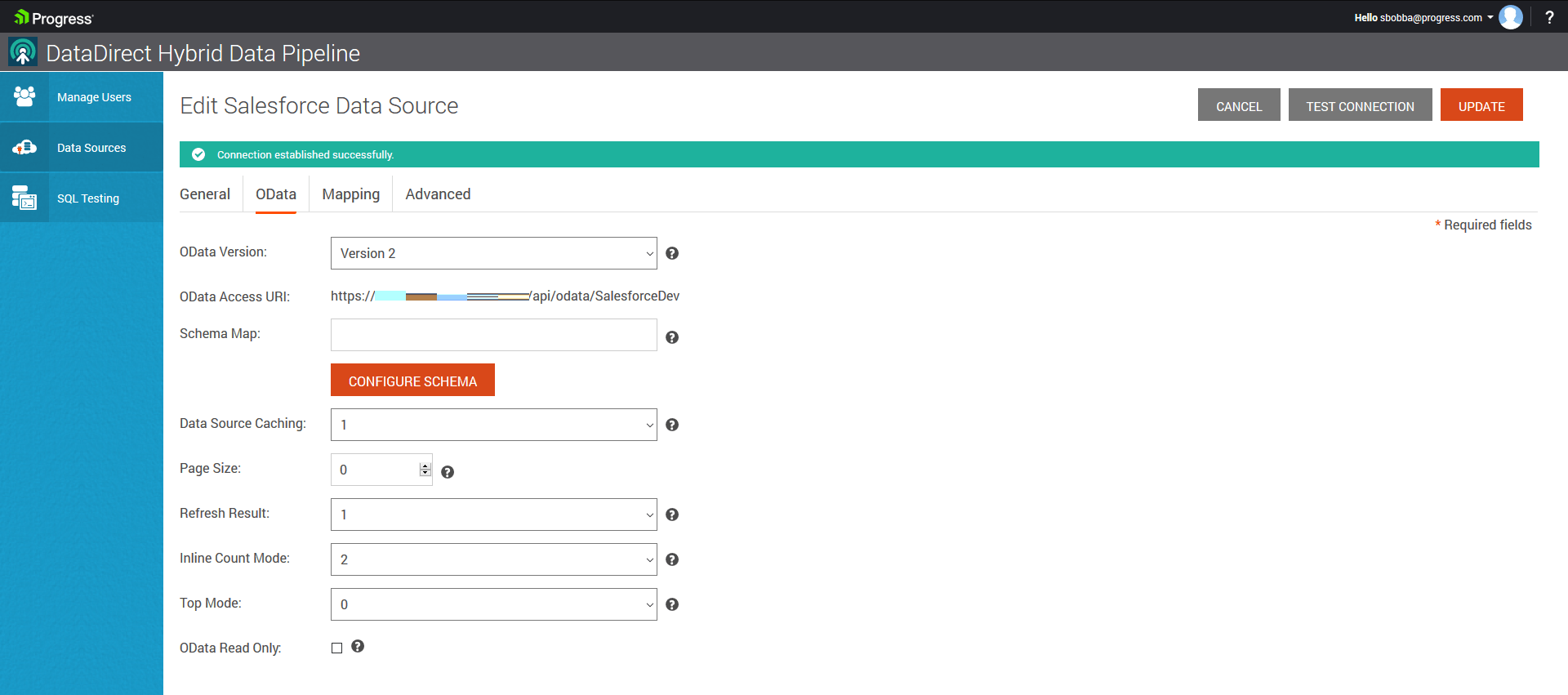
Task: Enable the OData Read Only checkbox
Action: [x=336, y=648]
